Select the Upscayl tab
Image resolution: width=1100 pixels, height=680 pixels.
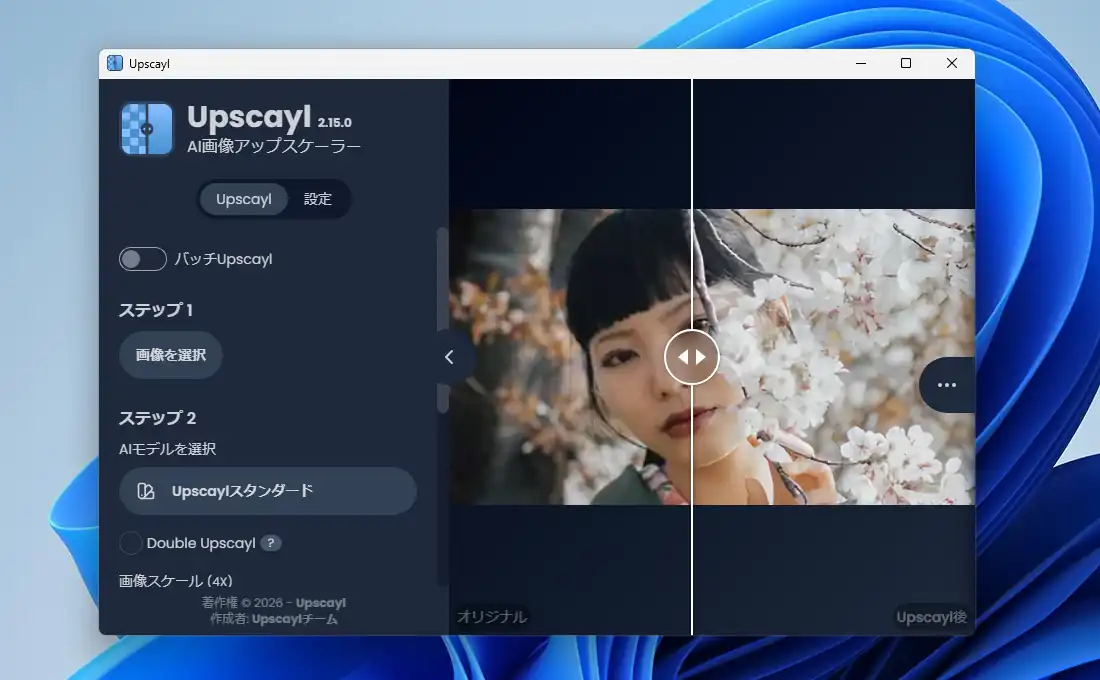244,199
